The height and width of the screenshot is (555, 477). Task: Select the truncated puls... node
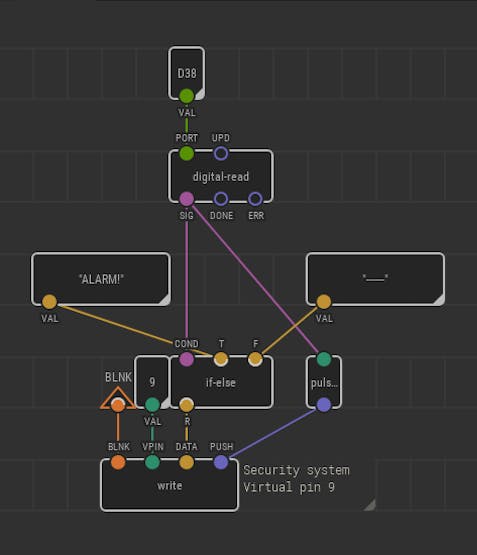click(324, 382)
